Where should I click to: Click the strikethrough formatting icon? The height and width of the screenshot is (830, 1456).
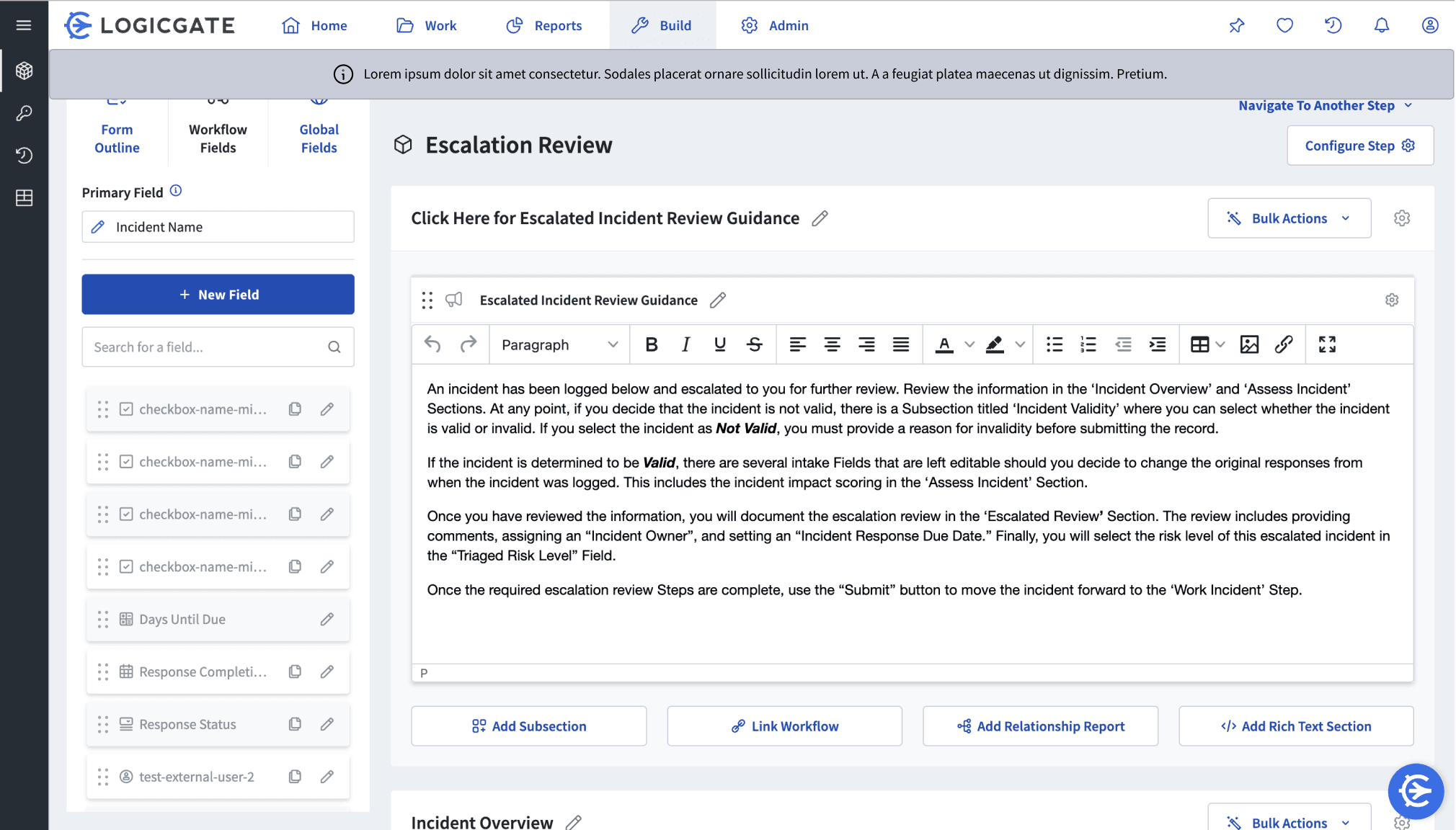(754, 344)
